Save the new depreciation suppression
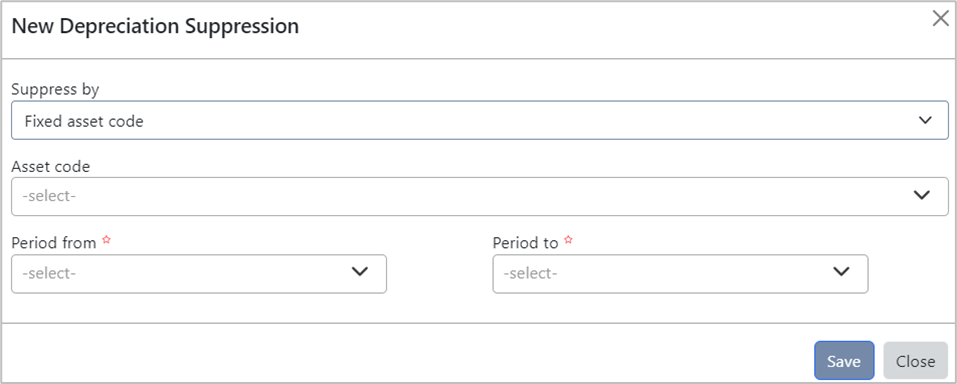 844,361
